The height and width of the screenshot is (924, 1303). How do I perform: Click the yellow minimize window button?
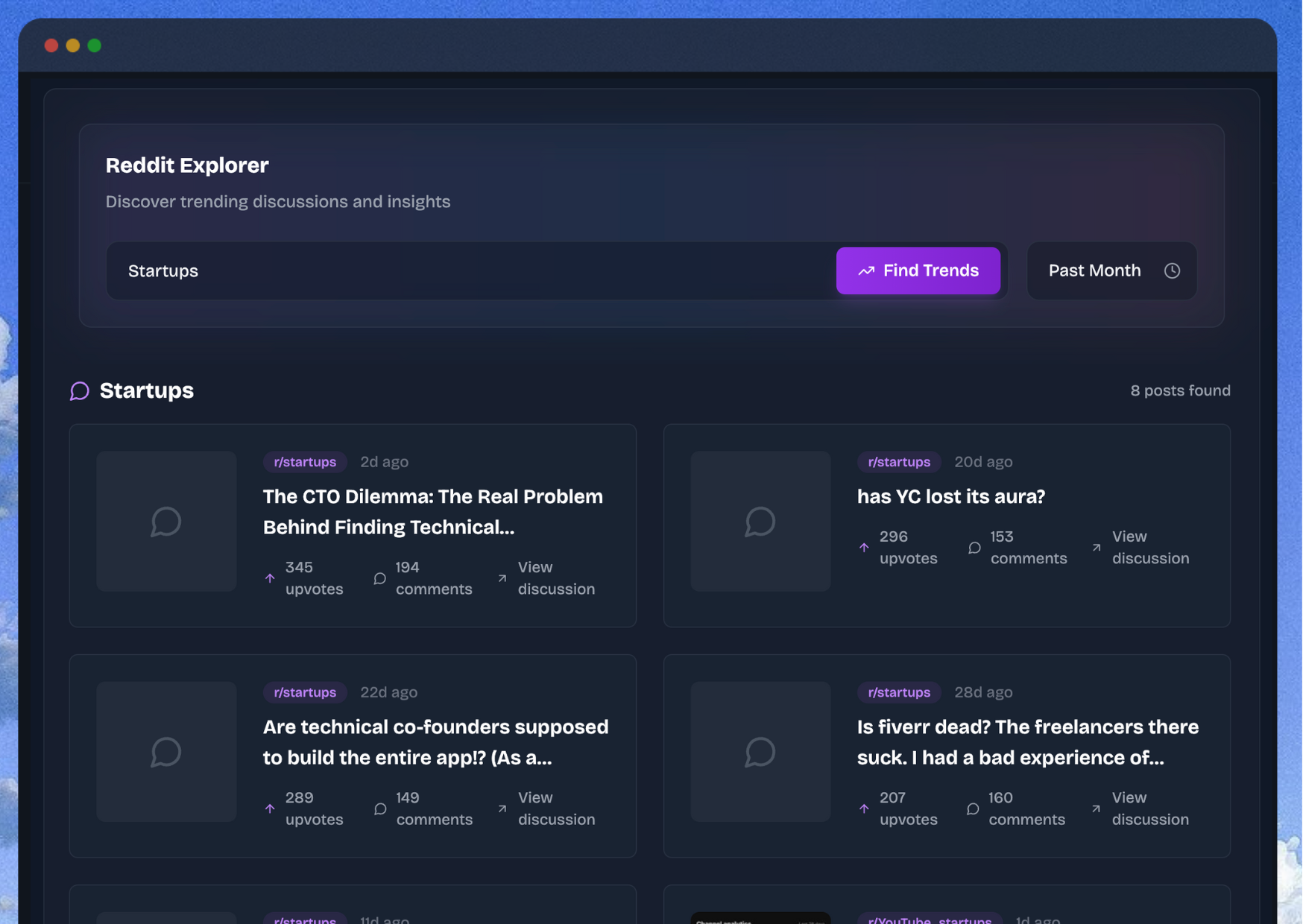click(73, 45)
